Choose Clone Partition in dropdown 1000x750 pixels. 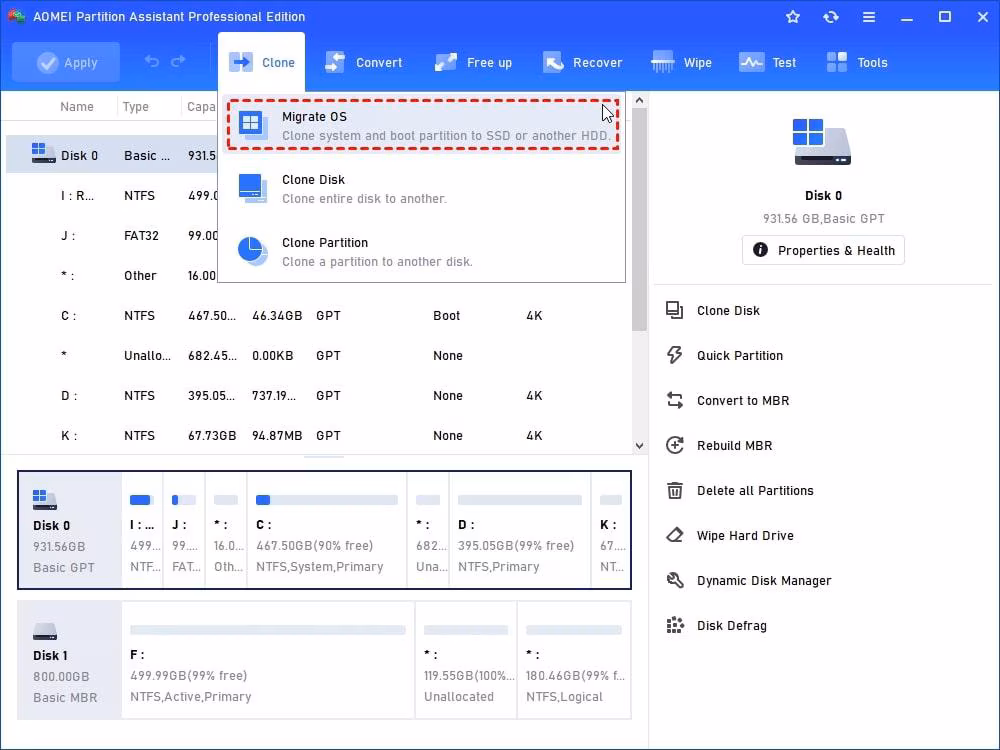click(422, 252)
